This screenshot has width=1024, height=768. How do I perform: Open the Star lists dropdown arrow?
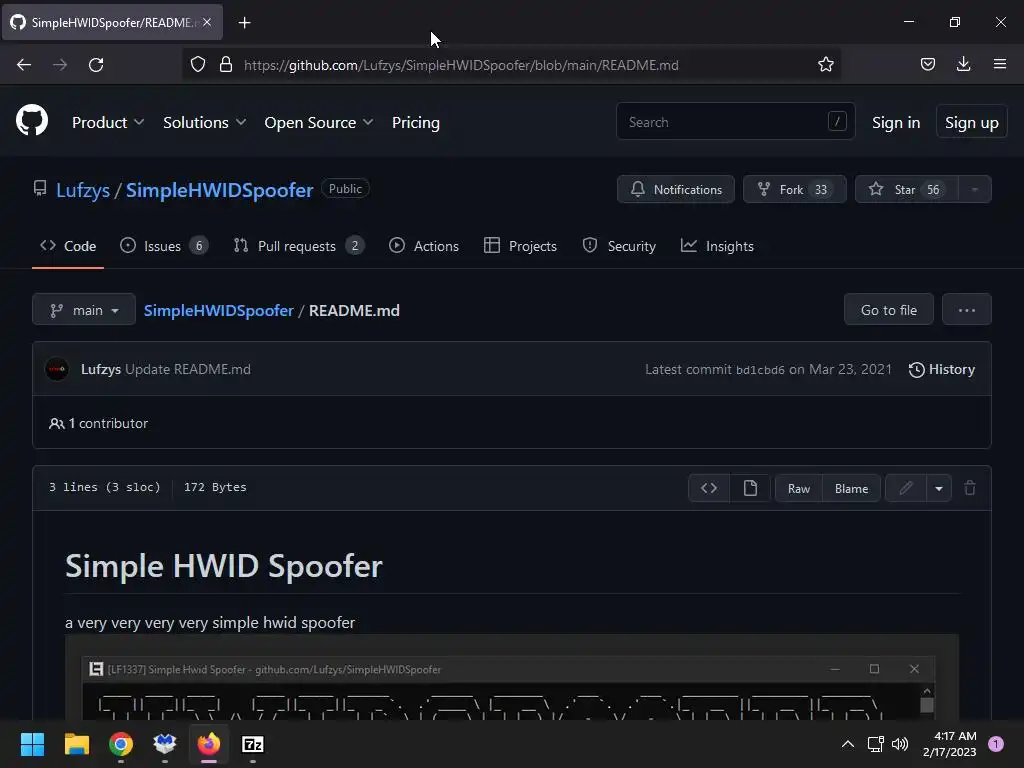pyautogui.click(x=974, y=189)
